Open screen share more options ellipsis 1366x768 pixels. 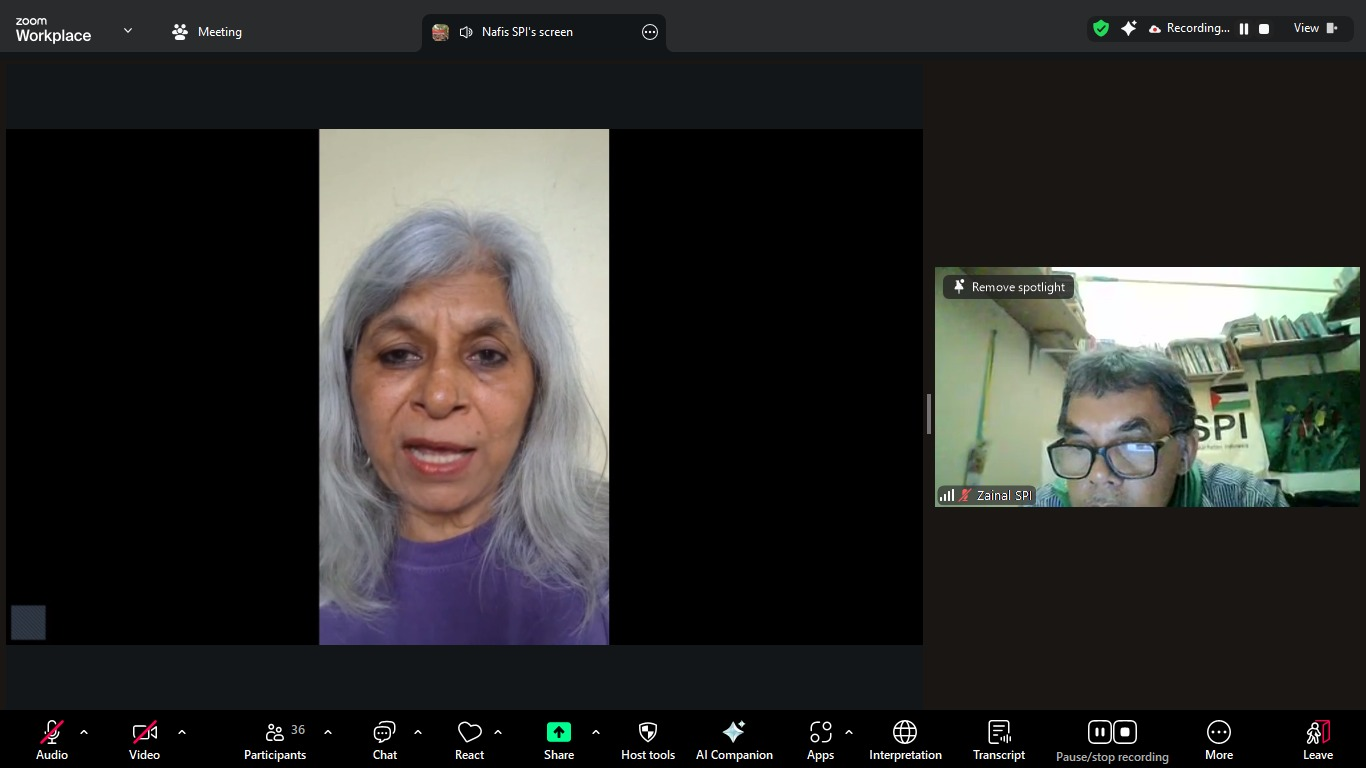coord(650,32)
